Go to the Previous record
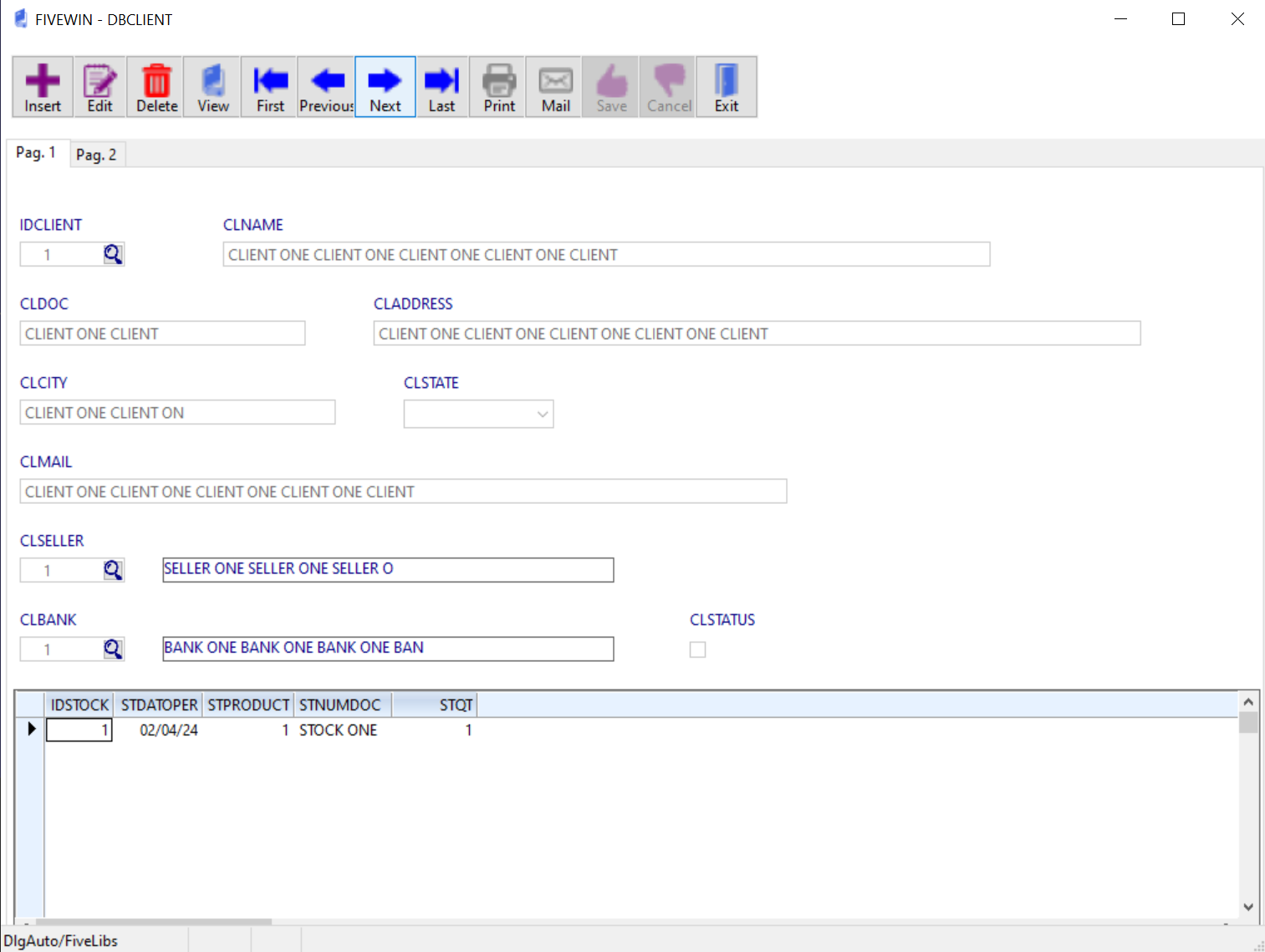Image resolution: width=1265 pixels, height=952 pixels. click(x=326, y=87)
